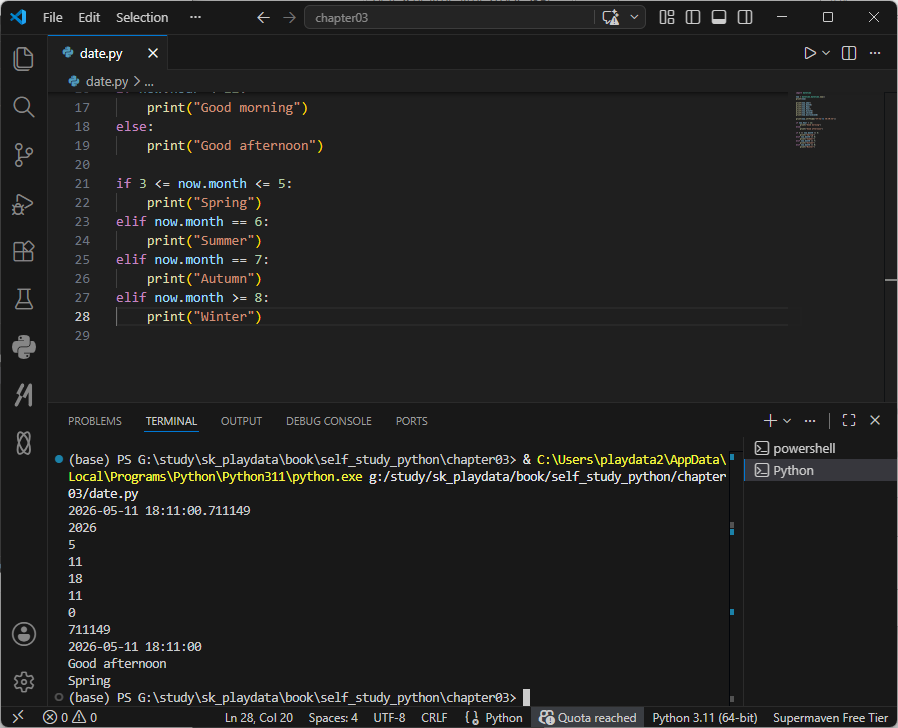The image size is (898, 728).
Task: Click the VS Code logo icon
Action: point(18,17)
